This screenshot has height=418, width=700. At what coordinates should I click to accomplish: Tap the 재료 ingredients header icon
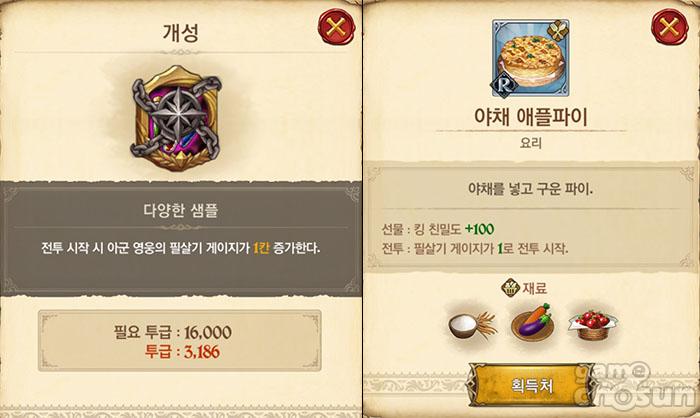click(x=510, y=288)
